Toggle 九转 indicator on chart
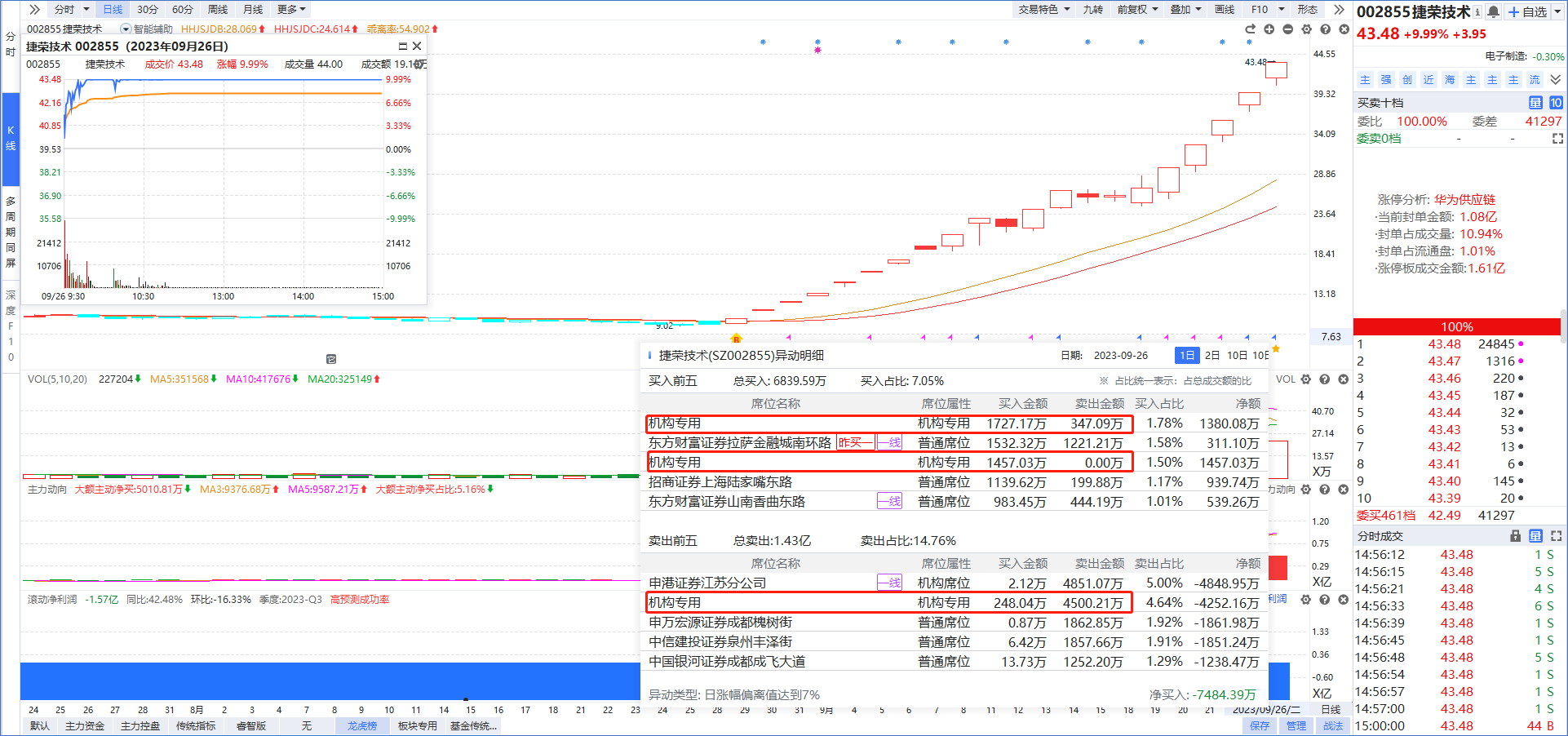Image resolution: width=1568 pixels, height=736 pixels. (x=1092, y=10)
